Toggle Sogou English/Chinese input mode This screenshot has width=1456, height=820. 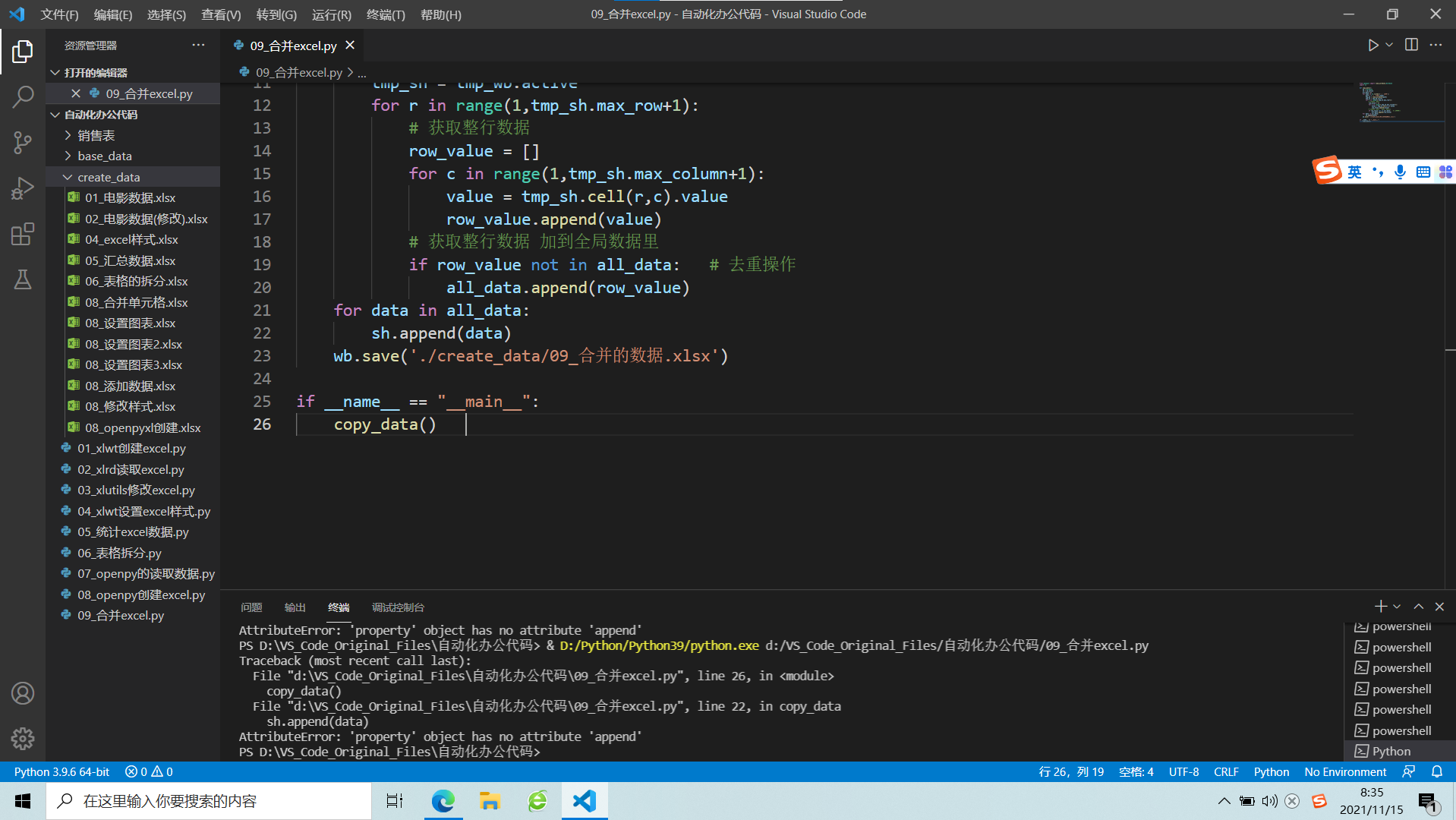pos(1354,172)
